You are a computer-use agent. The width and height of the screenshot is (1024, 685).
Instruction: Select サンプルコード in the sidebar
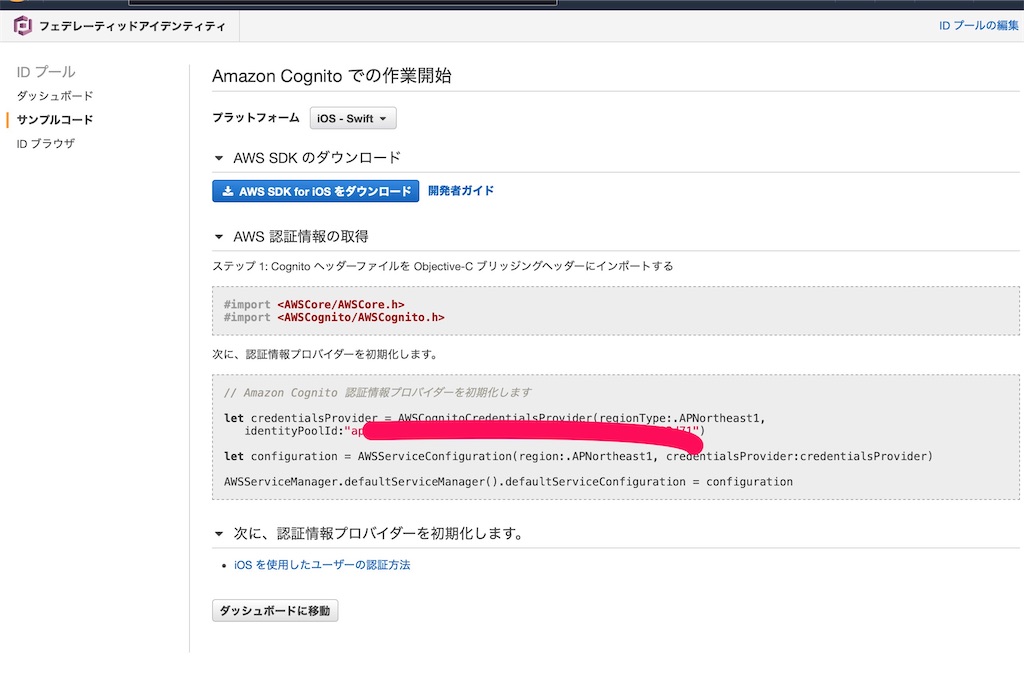(x=55, y=119)
